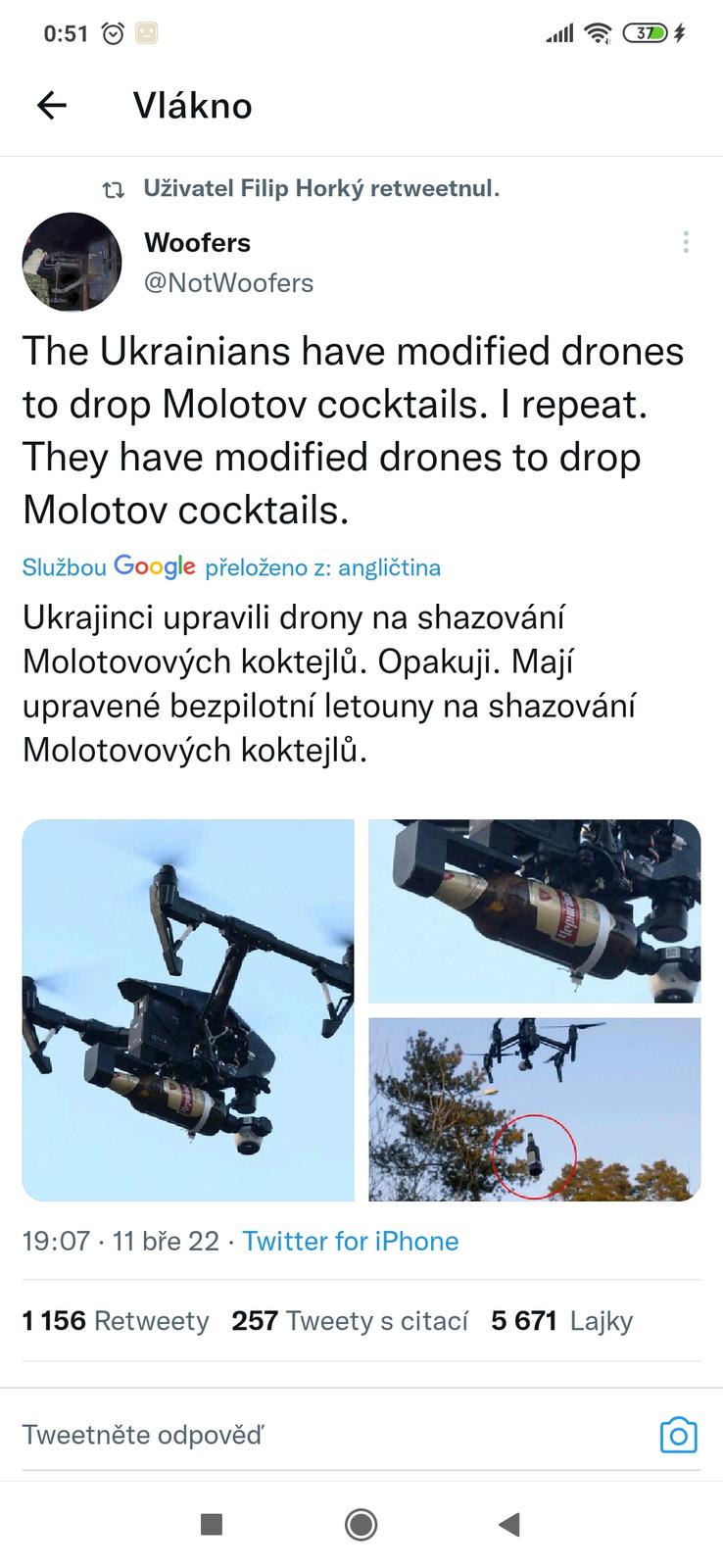Screen dimensions: 723x1568
Task: Tap the battery indicator in the status bar
Action: pos(645,33)
